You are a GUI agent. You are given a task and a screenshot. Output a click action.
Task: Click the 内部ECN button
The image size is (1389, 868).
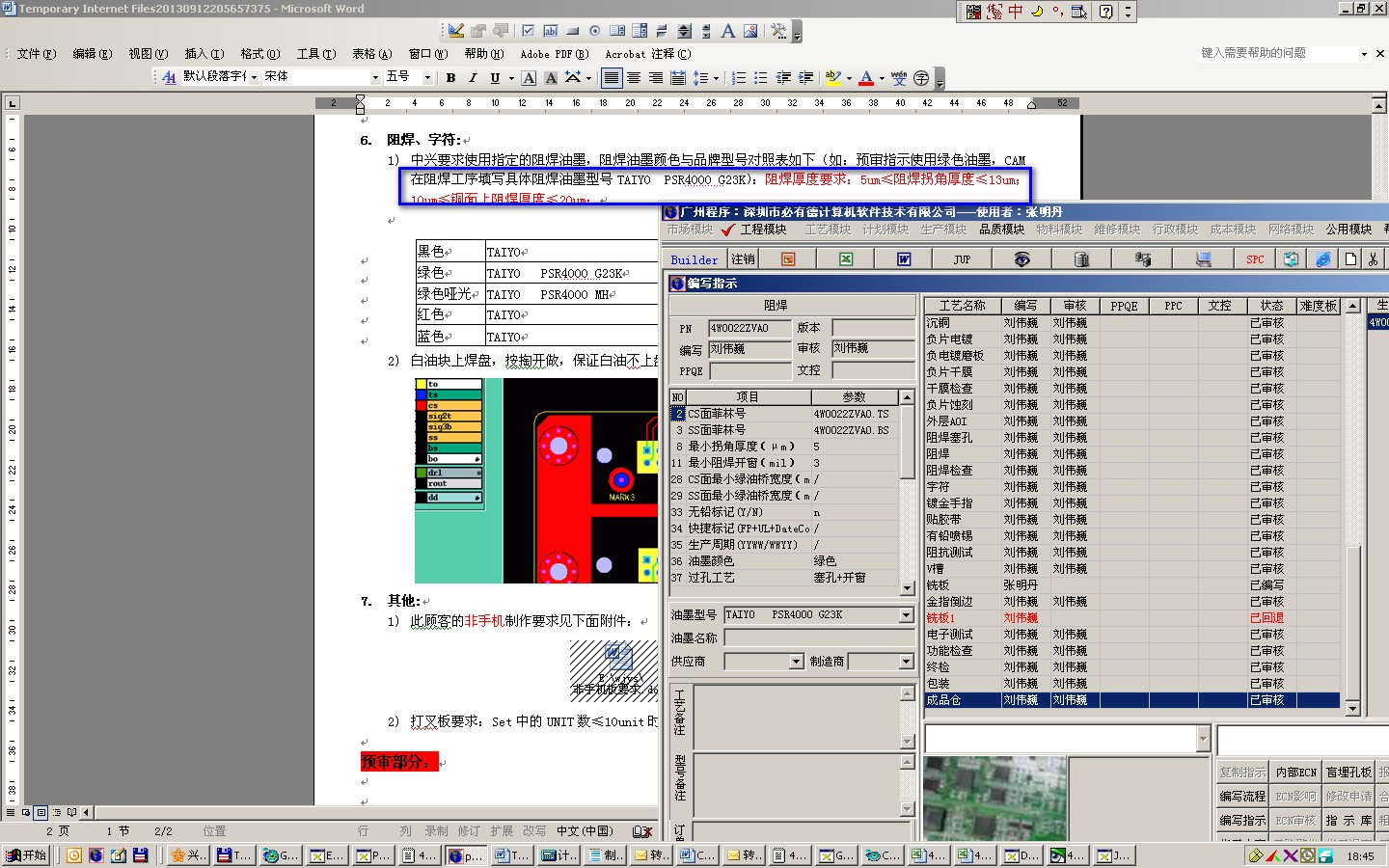tap(1295, 773)
